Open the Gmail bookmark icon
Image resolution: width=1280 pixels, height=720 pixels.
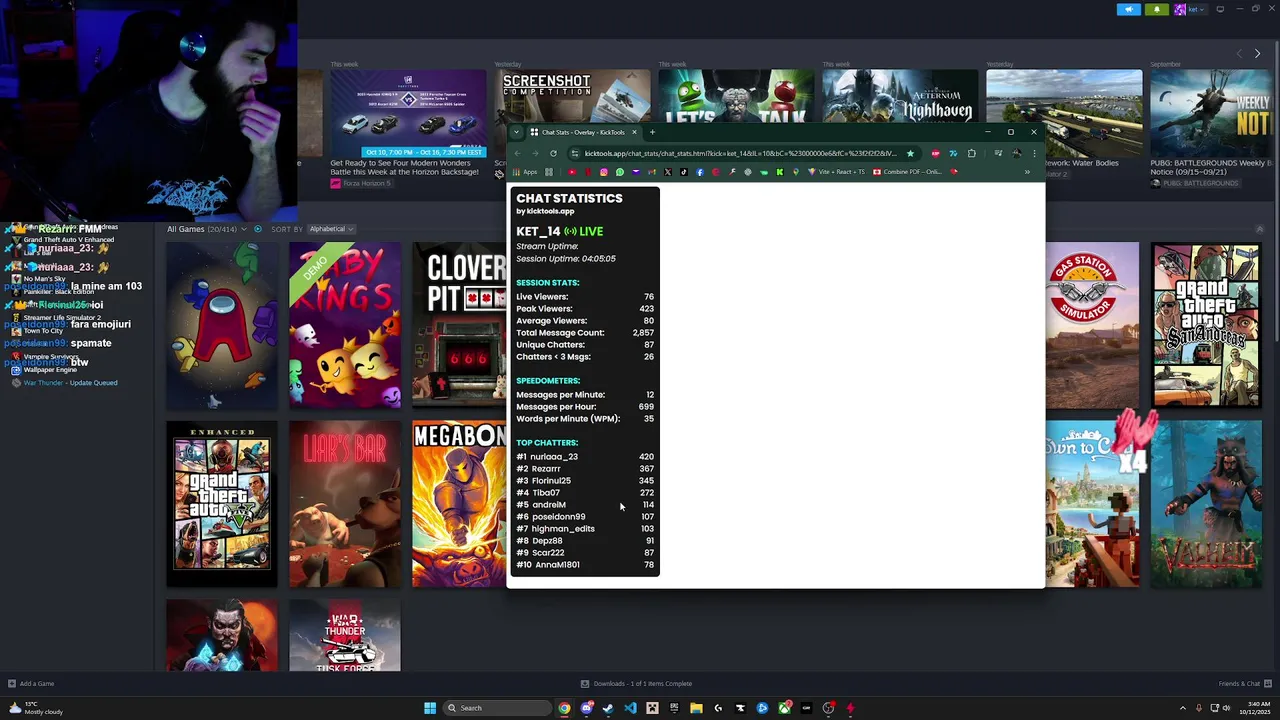pyautogui.click(x=652, y=172)
